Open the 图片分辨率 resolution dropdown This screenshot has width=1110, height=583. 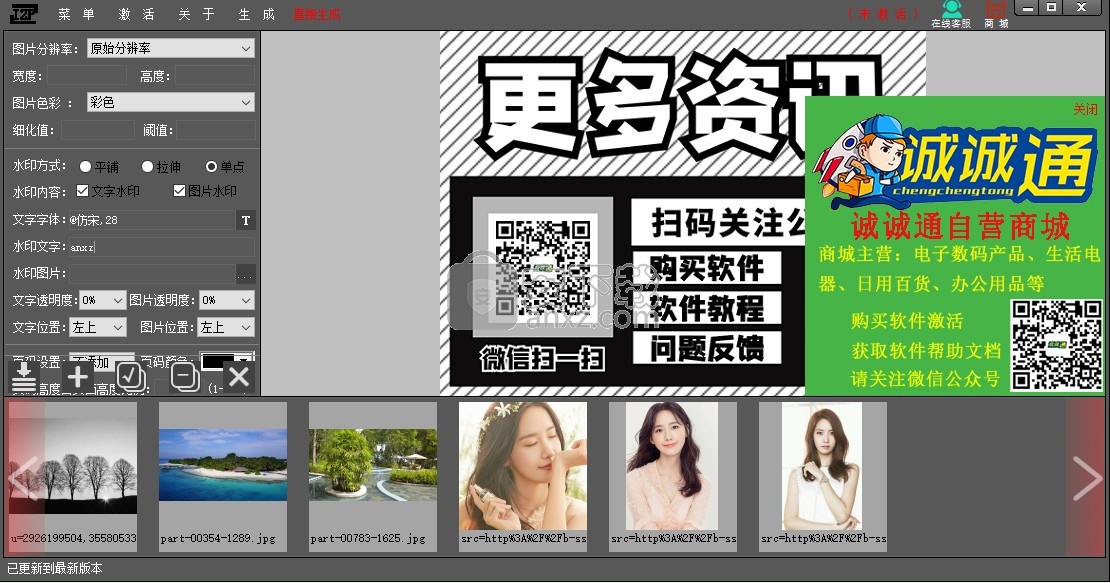170,48
